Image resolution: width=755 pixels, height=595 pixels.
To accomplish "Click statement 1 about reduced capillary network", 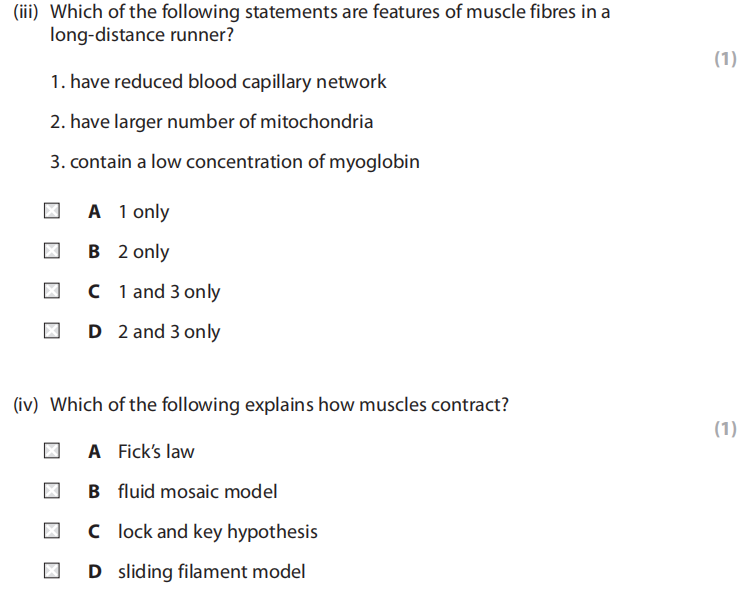I will coord(218,82).
